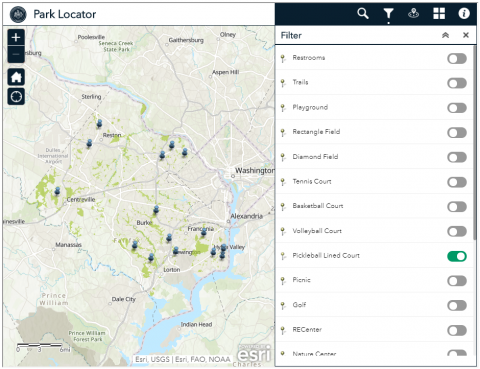Click the park pin near Centreville
This screenshot has height=369, width=480.
(x=57, y=191)
